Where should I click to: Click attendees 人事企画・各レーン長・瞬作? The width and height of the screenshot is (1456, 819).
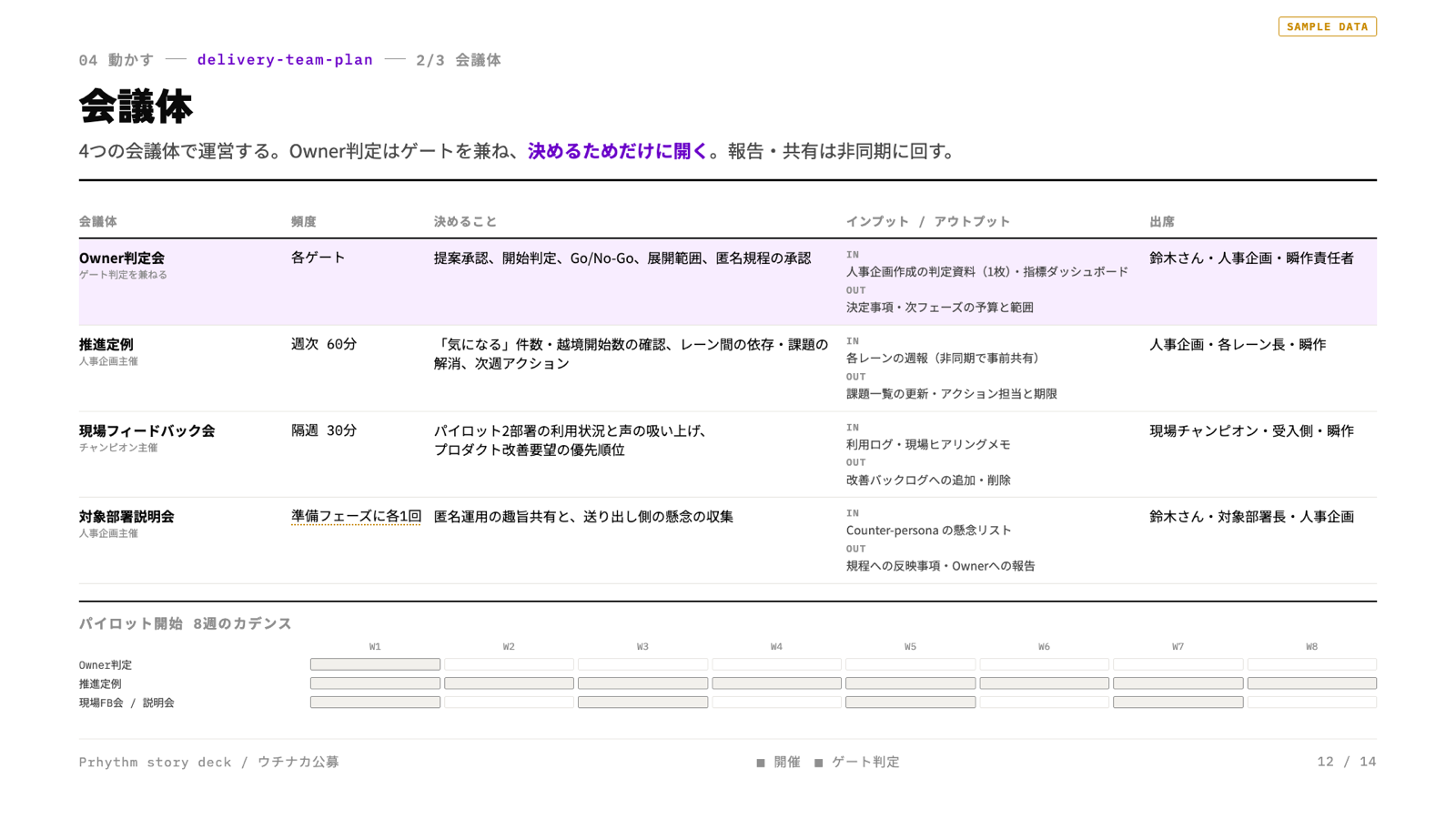(1238, 345)
